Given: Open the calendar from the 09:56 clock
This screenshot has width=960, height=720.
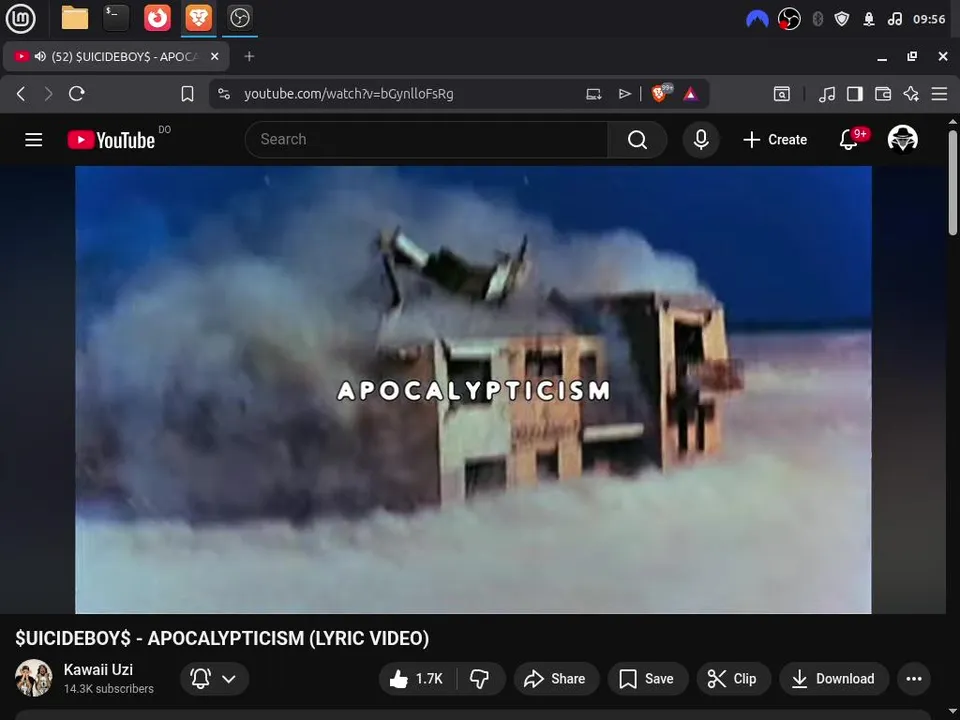Looking at the screenshot, I should pyautogui.click(x=929, y=20).
